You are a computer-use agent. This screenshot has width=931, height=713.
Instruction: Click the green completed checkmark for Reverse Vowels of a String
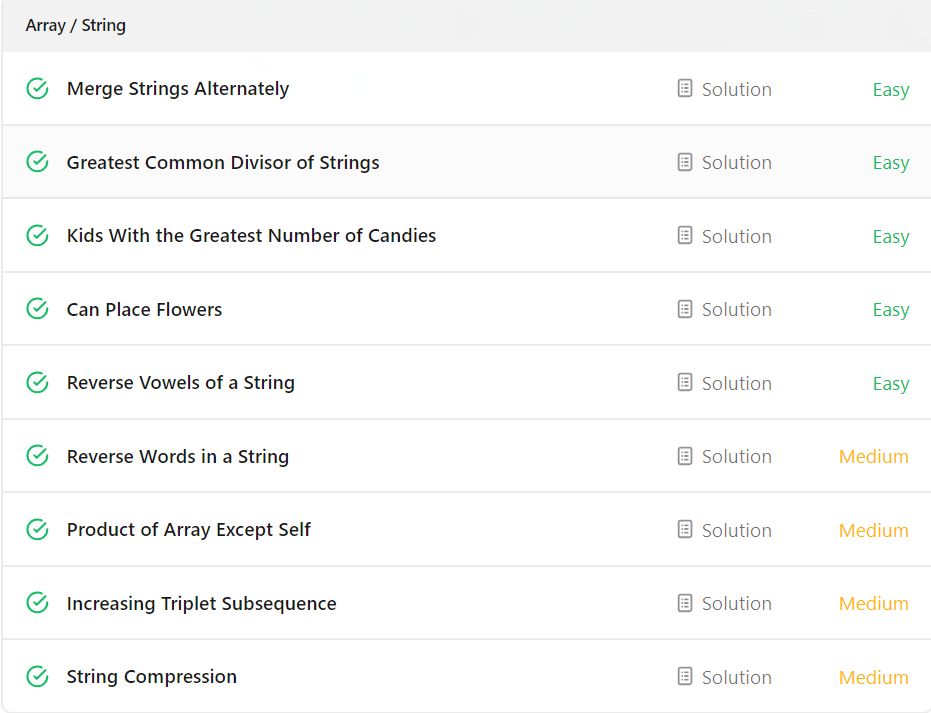37,382
